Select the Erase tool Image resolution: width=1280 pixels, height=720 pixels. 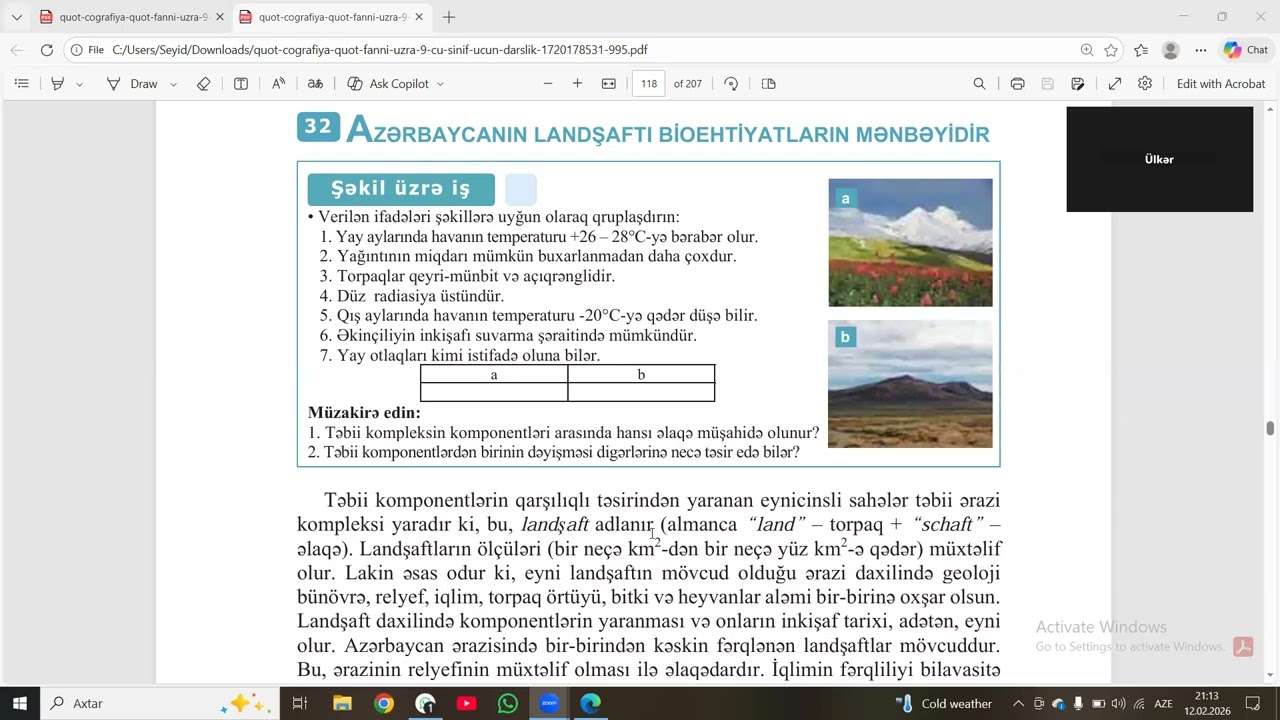pos(203,84)
